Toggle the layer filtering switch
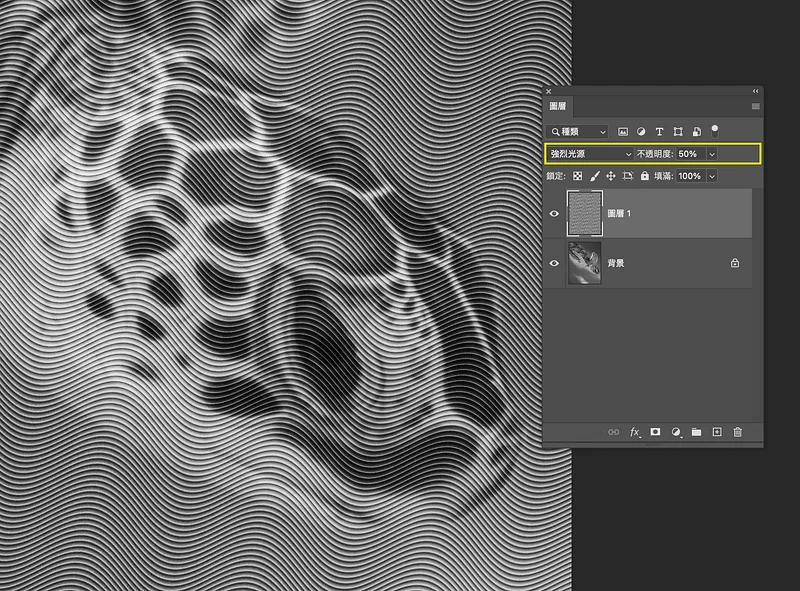The width and height of the screenshot is (800, 591). point(715,131)
